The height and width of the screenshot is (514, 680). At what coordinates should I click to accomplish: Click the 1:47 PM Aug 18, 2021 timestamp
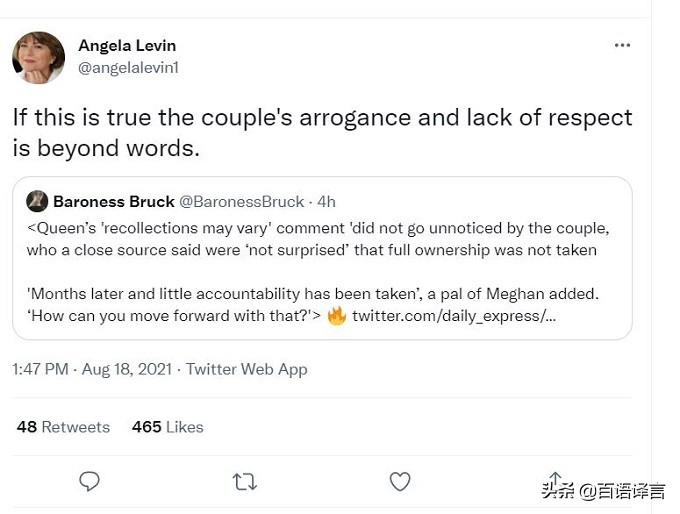(94, 369)
